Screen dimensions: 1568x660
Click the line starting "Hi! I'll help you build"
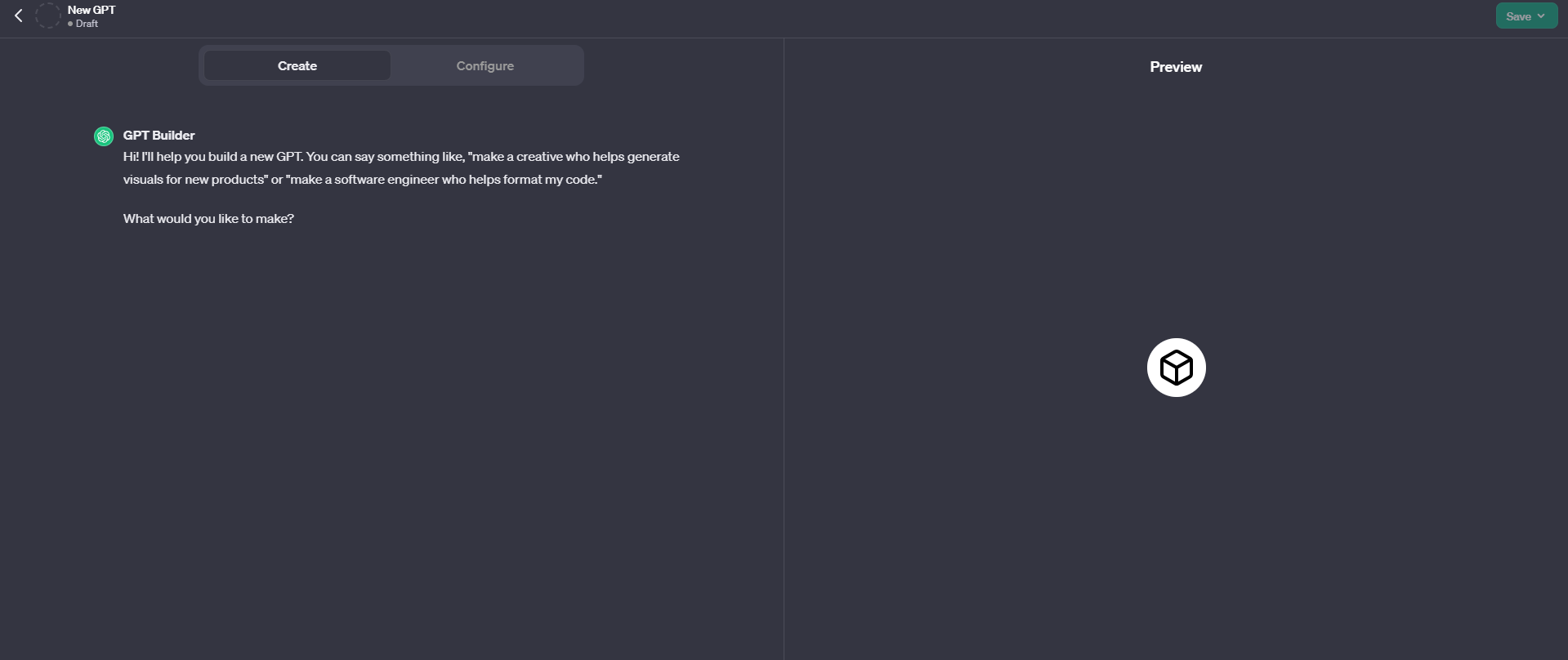pos(401,157)
